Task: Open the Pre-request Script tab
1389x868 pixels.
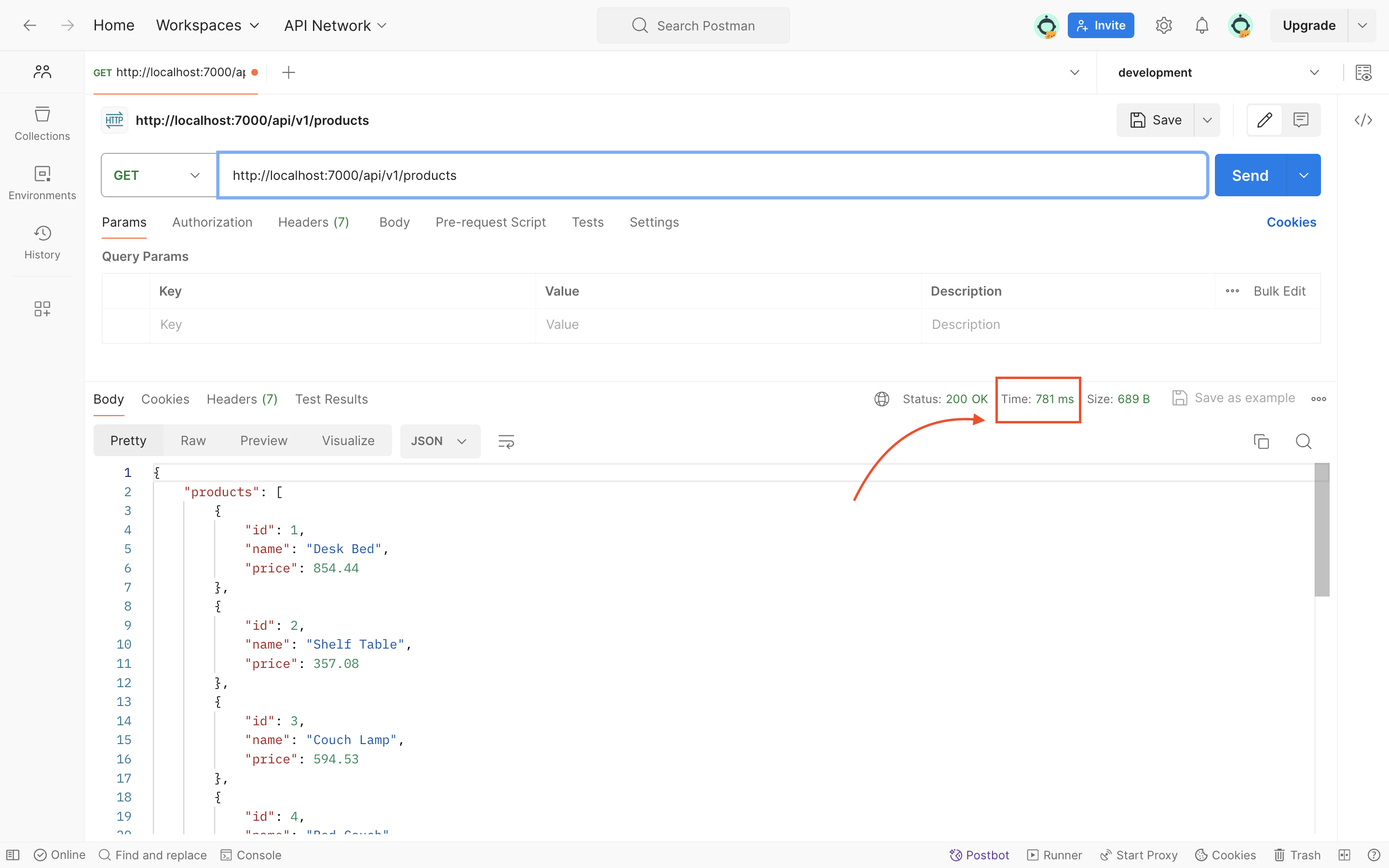Action: tap(490, 222)
